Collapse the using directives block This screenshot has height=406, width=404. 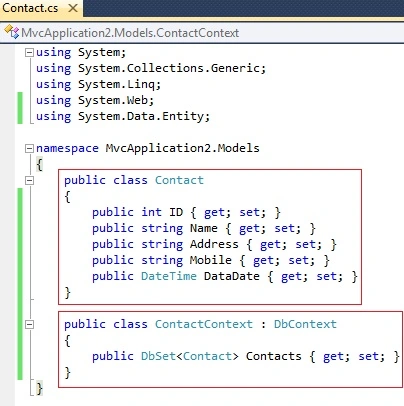click(30, 52)
